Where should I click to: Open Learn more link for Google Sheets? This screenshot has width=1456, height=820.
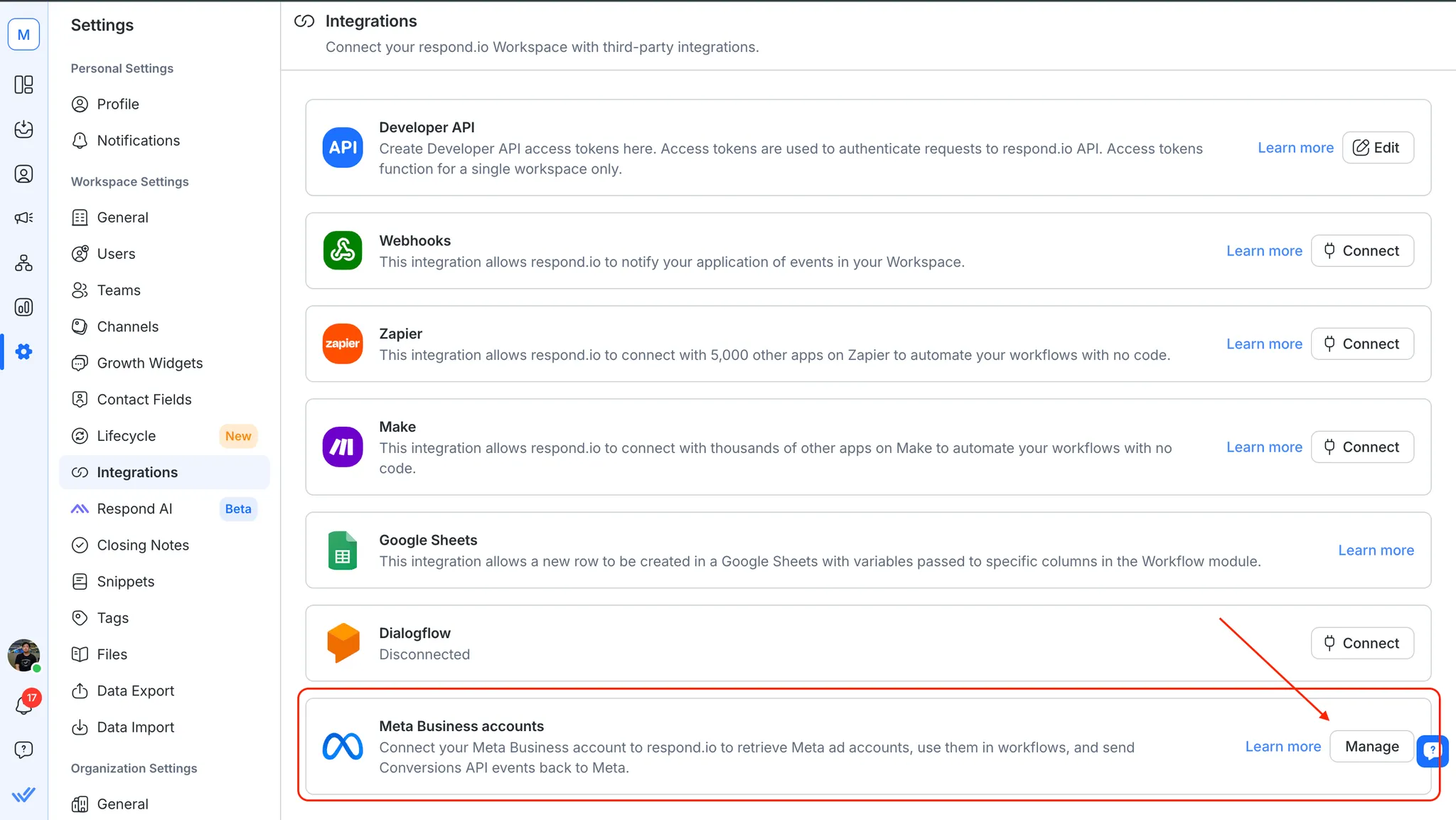(1376, 550)
